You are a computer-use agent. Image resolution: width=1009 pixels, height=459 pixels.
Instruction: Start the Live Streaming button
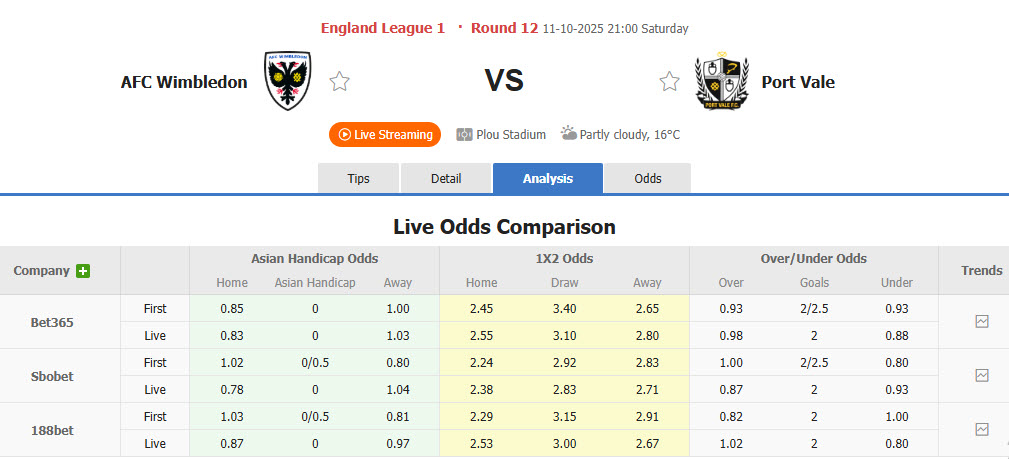[x=385, y=134]
